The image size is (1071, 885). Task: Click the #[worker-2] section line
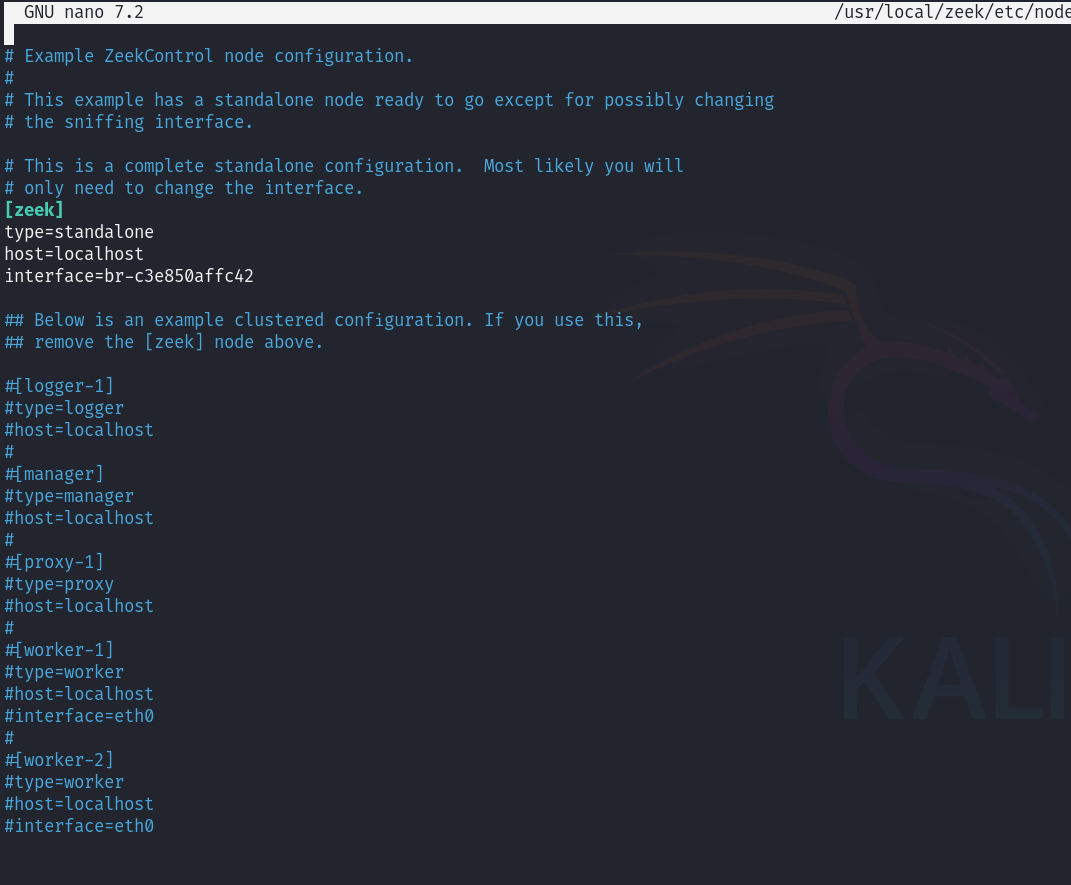(x=59, y=760)
